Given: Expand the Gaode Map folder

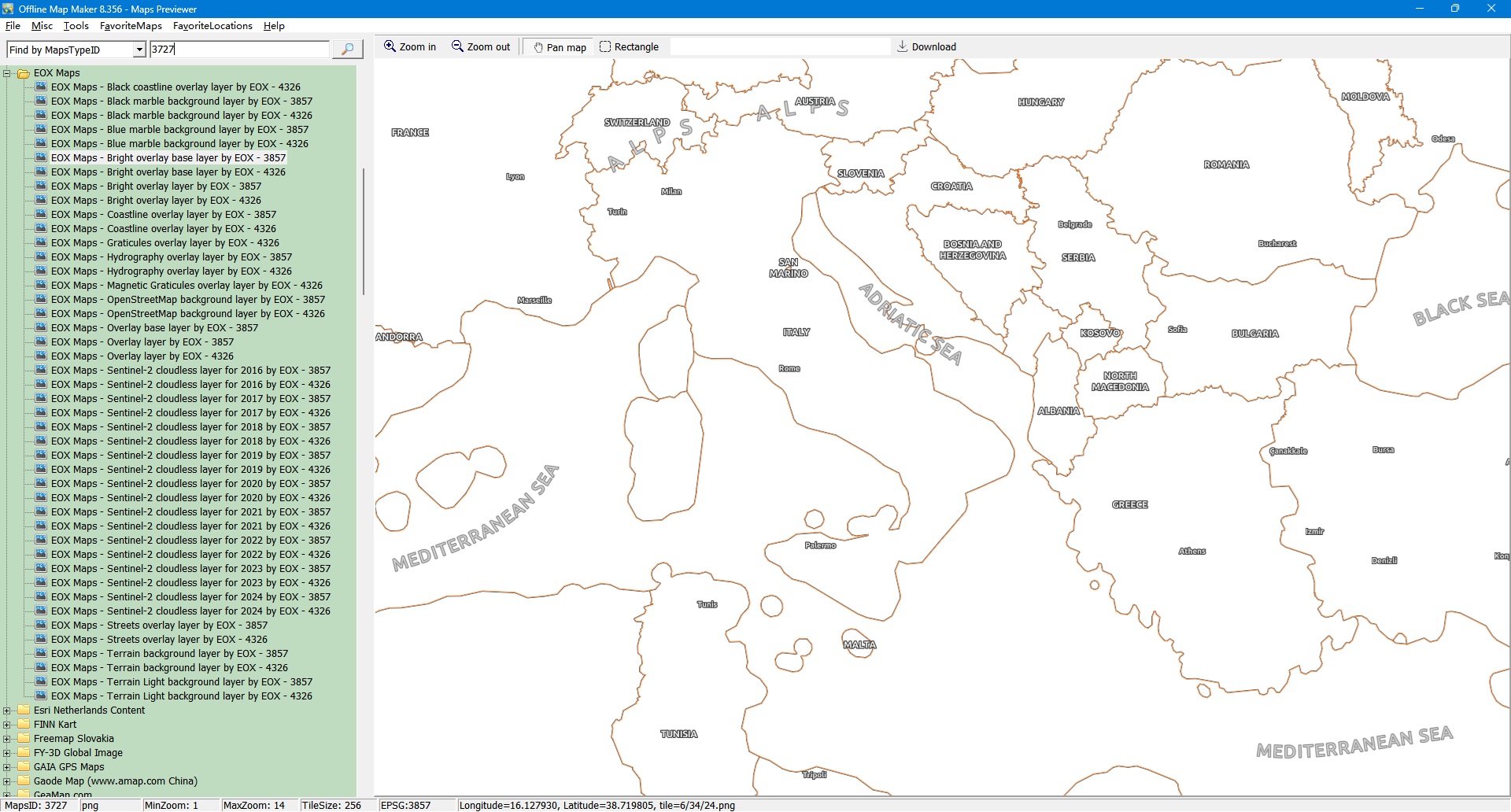Looking at the screenshot, I should [x=7, y=781].
